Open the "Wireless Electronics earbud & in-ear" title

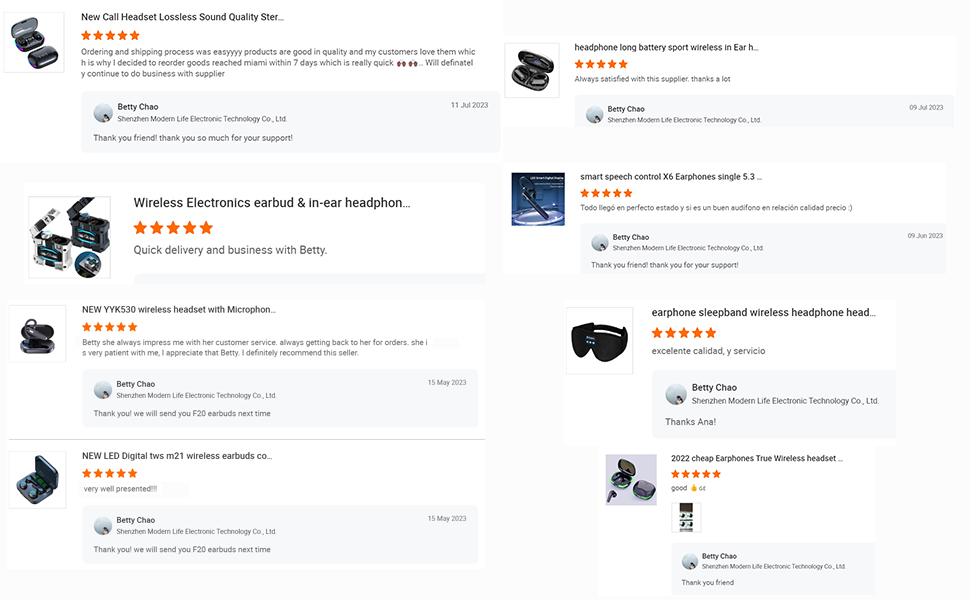[x=271, y=203]
